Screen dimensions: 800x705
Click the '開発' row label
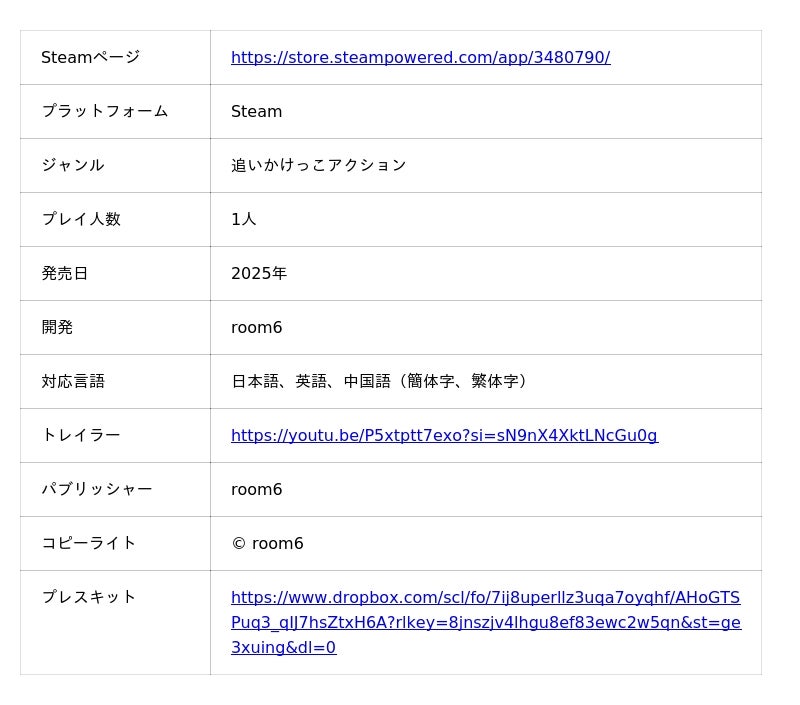57,328
